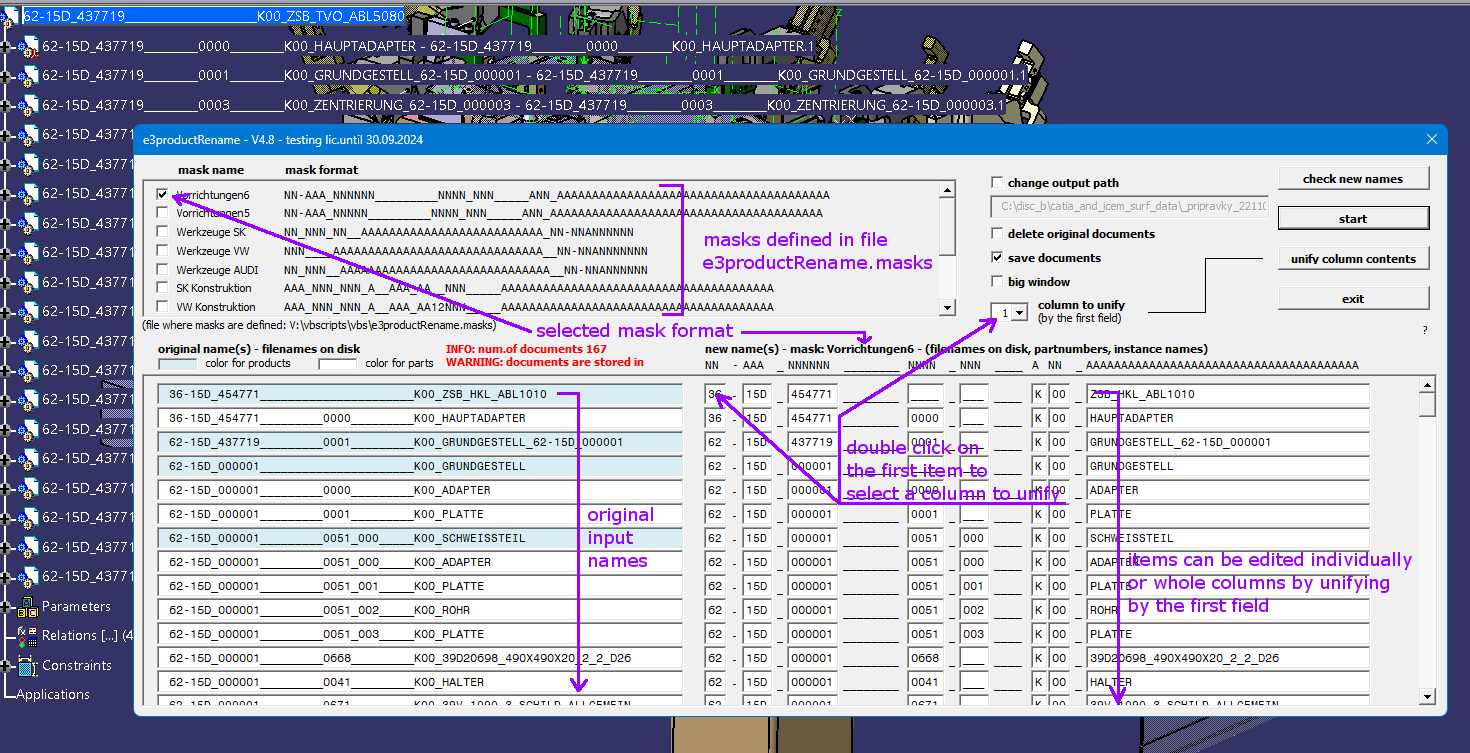Select the K00_GRUNDGESTELL_62-15D_000001.1 tree item
Viewport: 1470px width, 753px height.
click(534, 76)
